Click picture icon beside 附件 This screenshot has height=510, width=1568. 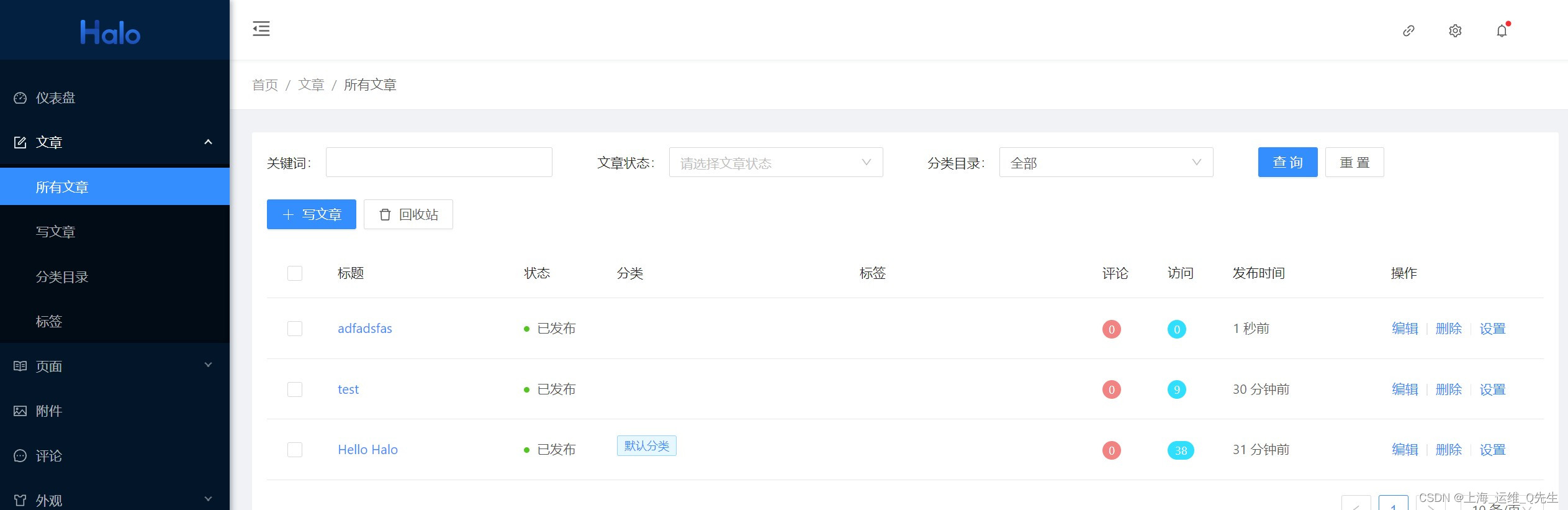(x=20, y=411)
